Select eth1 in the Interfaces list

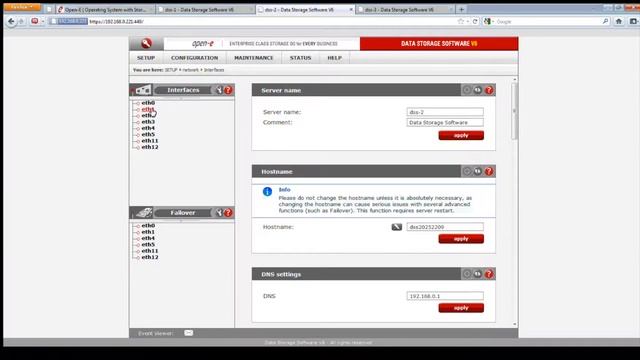pyautogui.click(x=148, y=109)
